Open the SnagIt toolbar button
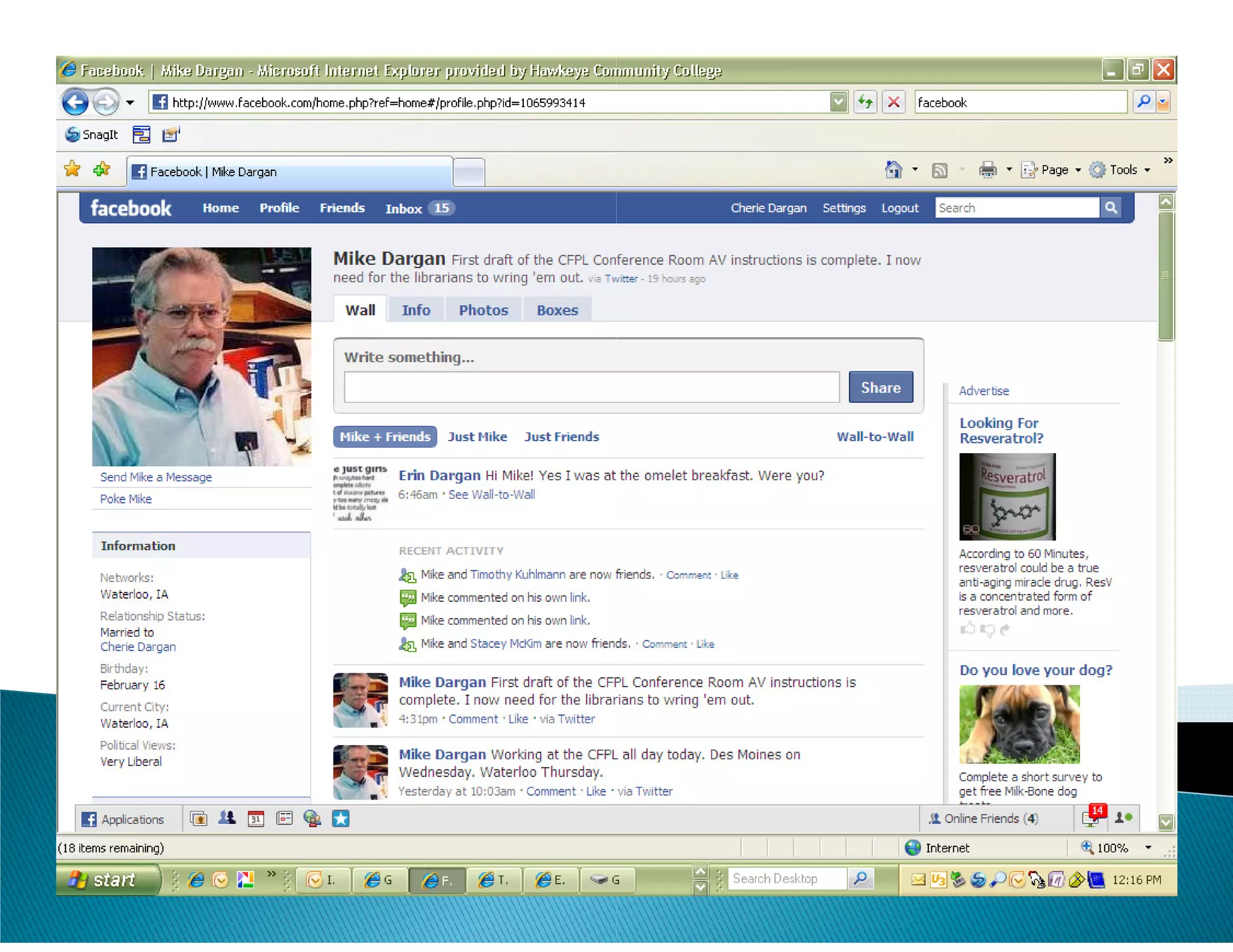The height and width of the screenshot is (952, 1233). coord(92,135)
